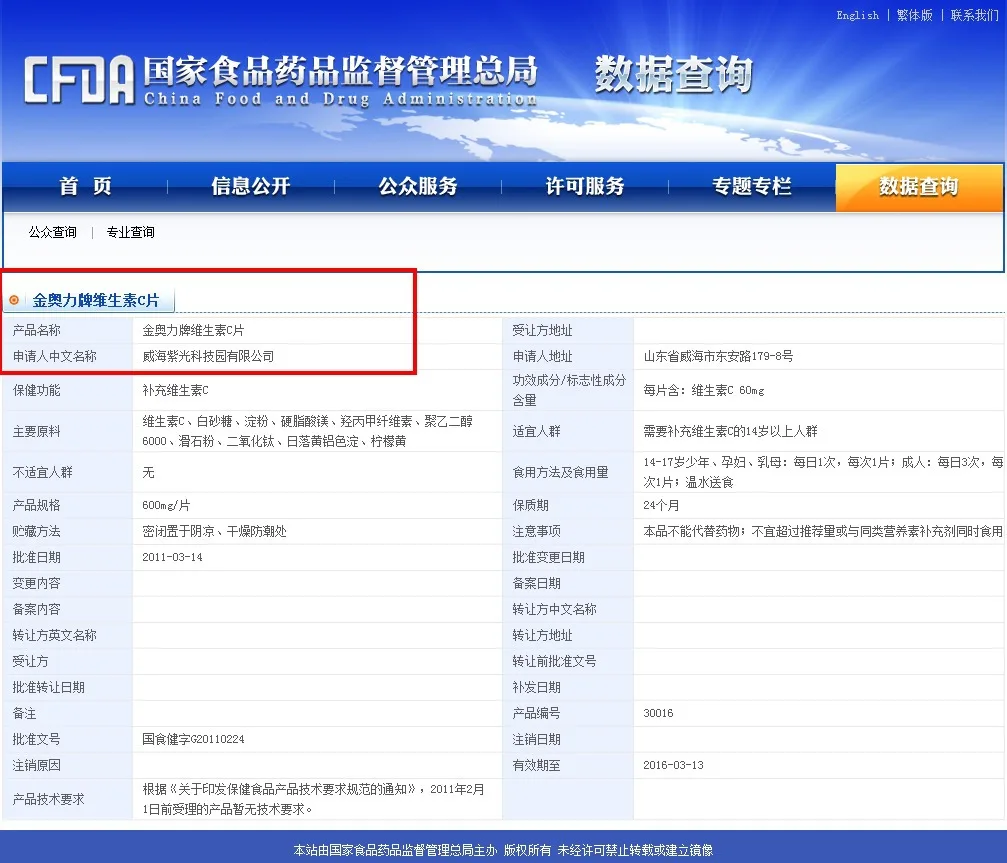Image resolution: width=1007 pixels, height=863 pixels.
Task: Click the 申请人中文名称 field label
Action: click(x=55, y=356)
